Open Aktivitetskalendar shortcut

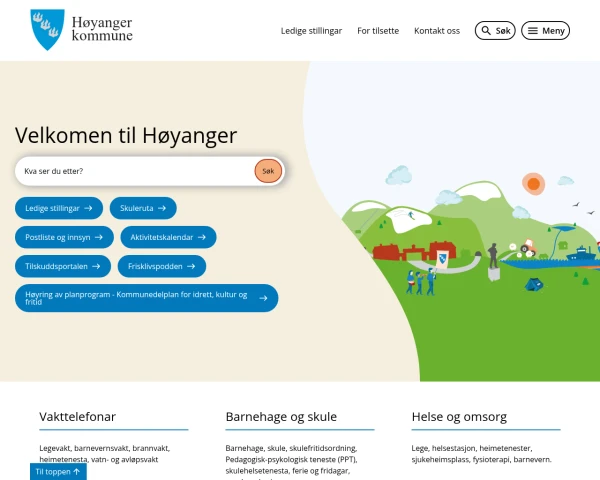[168, 237]
